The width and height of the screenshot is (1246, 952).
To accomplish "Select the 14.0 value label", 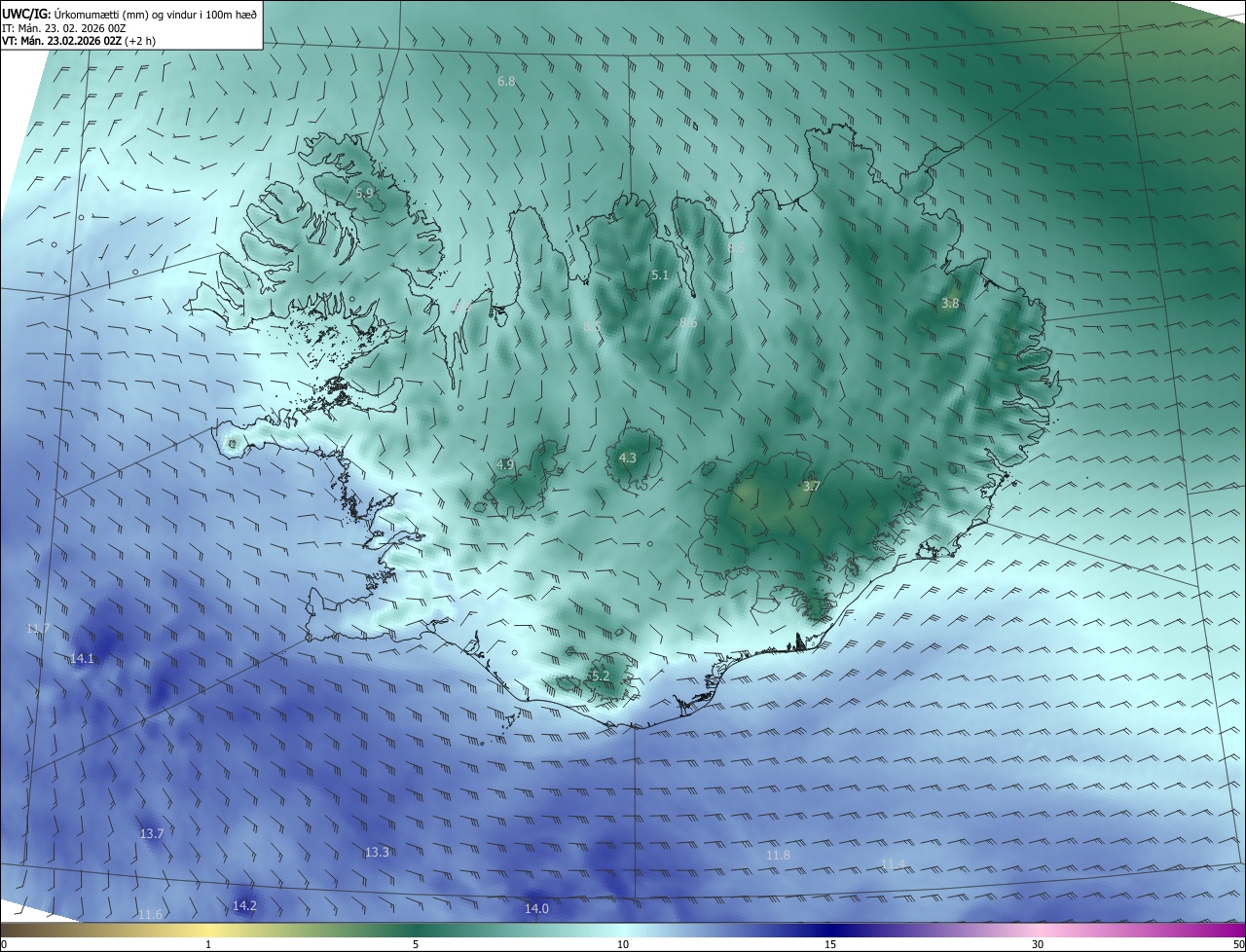I will coord(537,909).
